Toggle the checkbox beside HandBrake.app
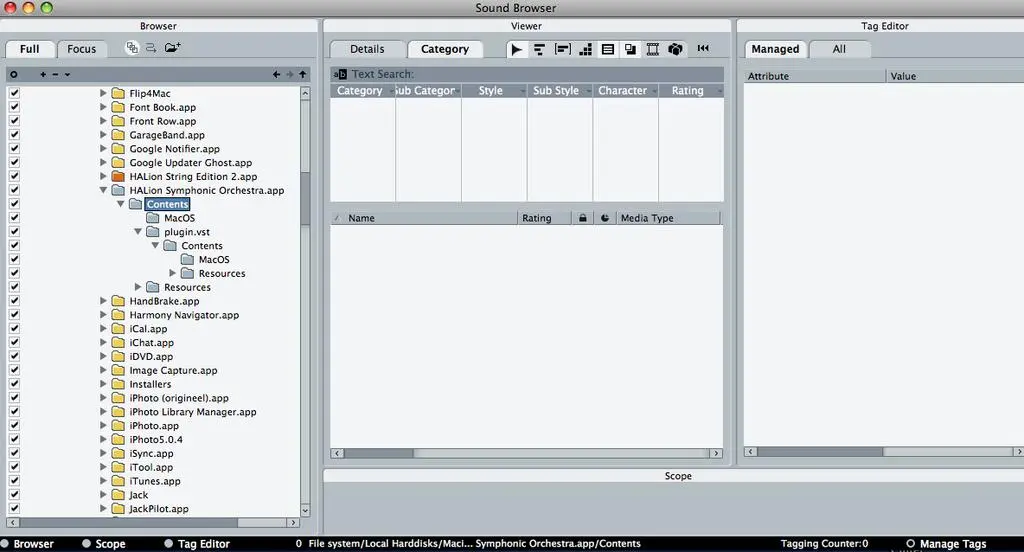Viewport: 1024px width, 552px height. [14, 301]
